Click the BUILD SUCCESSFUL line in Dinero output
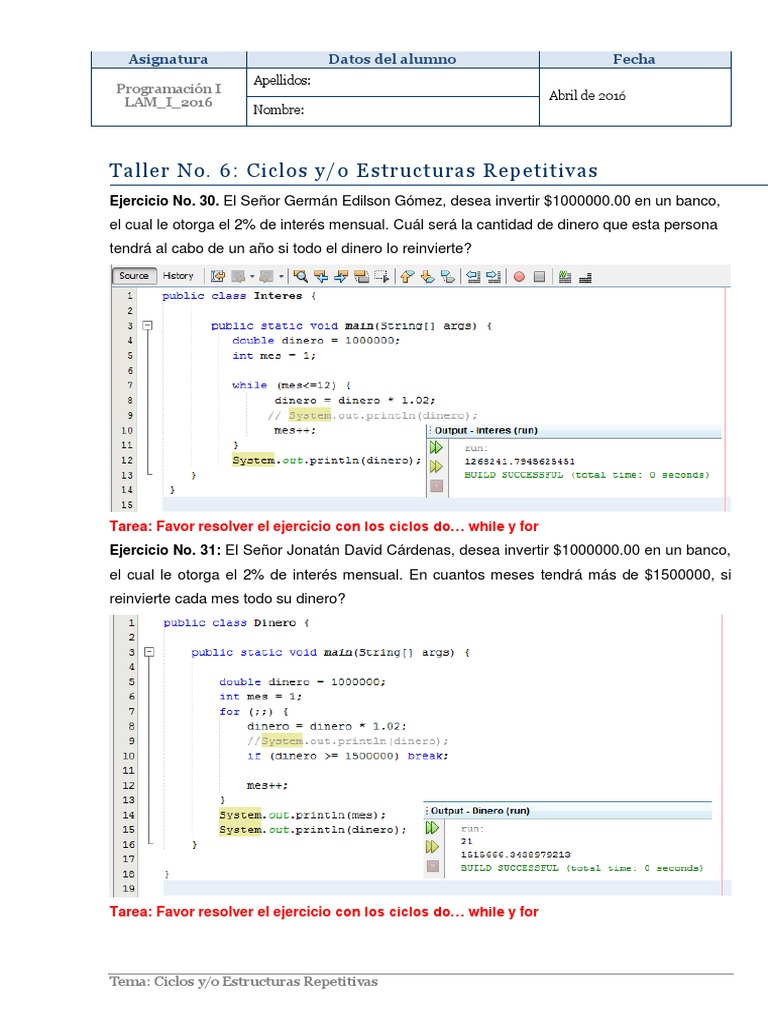 tap(582, 868)
